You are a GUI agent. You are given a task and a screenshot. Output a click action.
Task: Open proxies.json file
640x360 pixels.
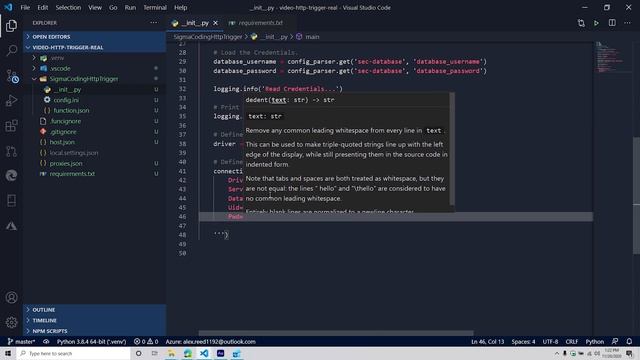pyautogui.click(x=95, y=163)
